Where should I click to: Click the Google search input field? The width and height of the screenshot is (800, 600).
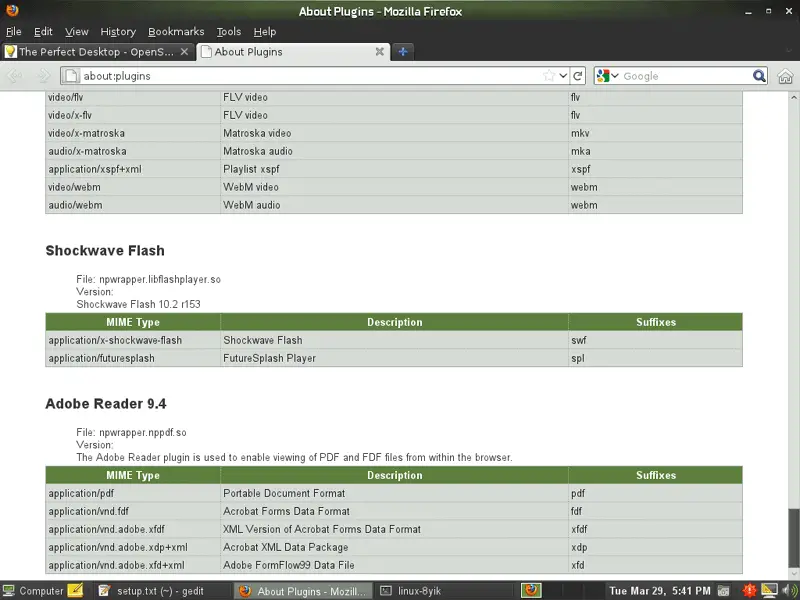pyautogui.click(x=686, y=76)
